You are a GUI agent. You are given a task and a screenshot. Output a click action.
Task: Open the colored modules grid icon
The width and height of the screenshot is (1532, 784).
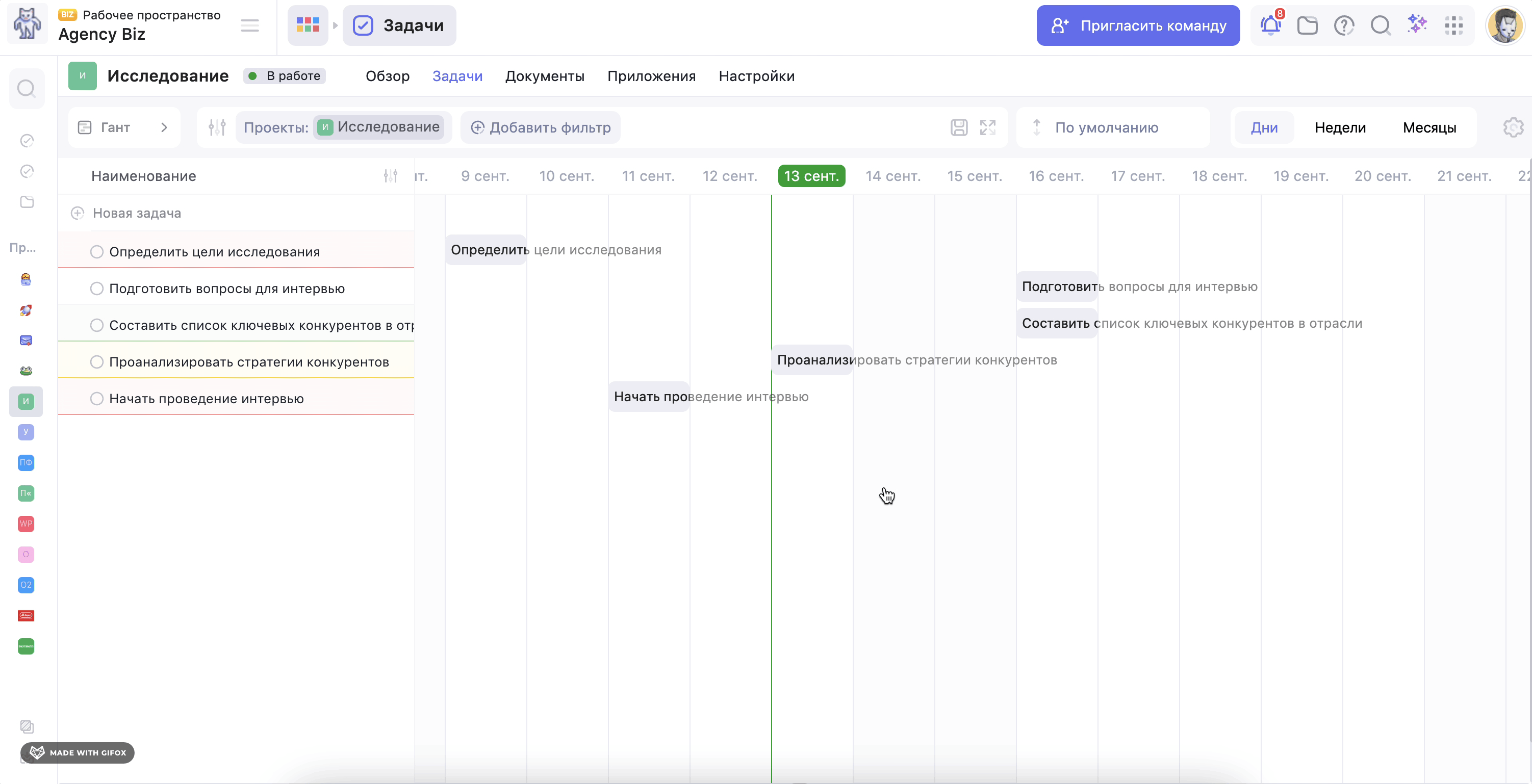[x=308, y=25]
